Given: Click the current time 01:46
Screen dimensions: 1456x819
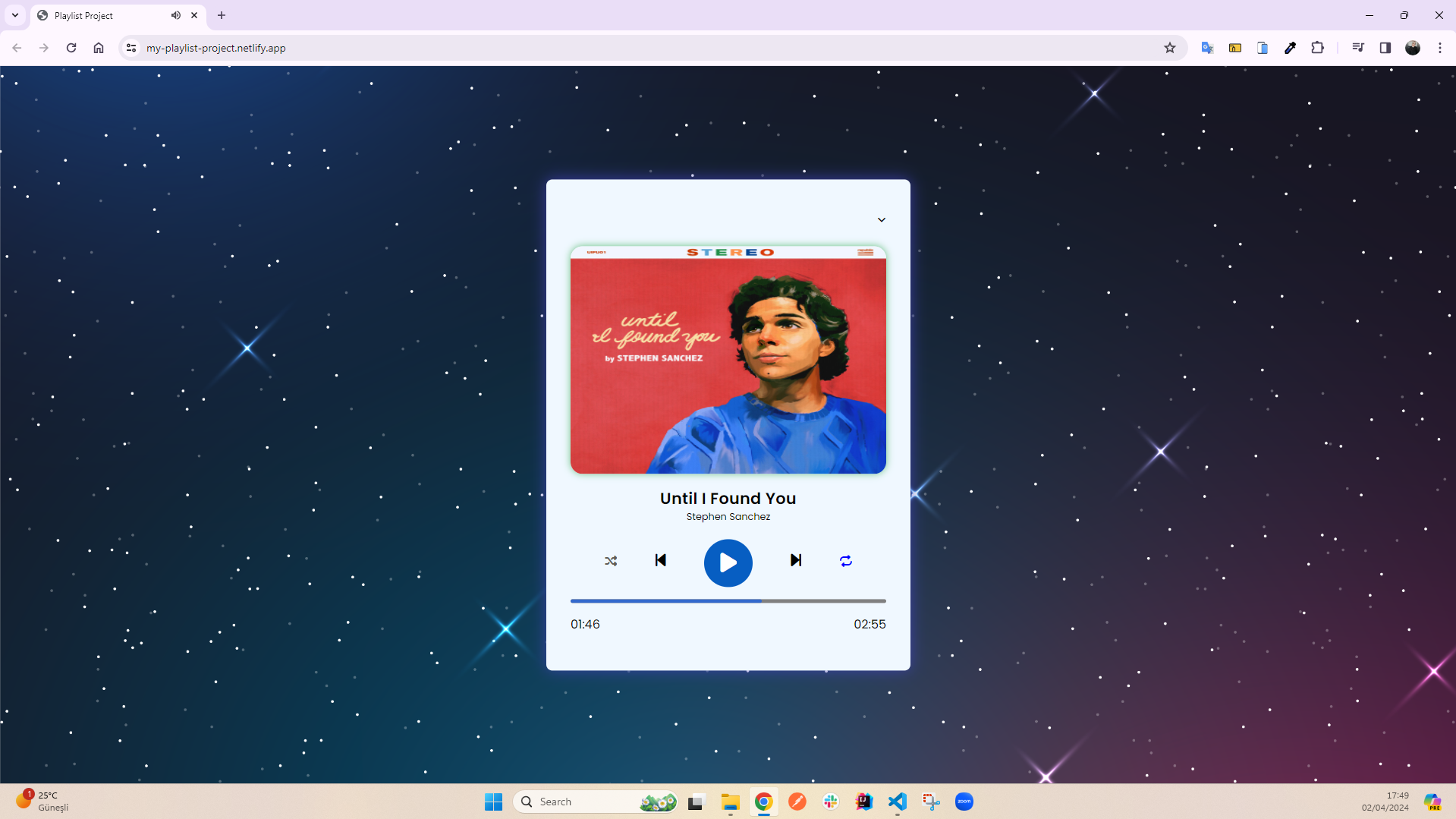Looking at the screenshot, I should click(x=585, y=624).
